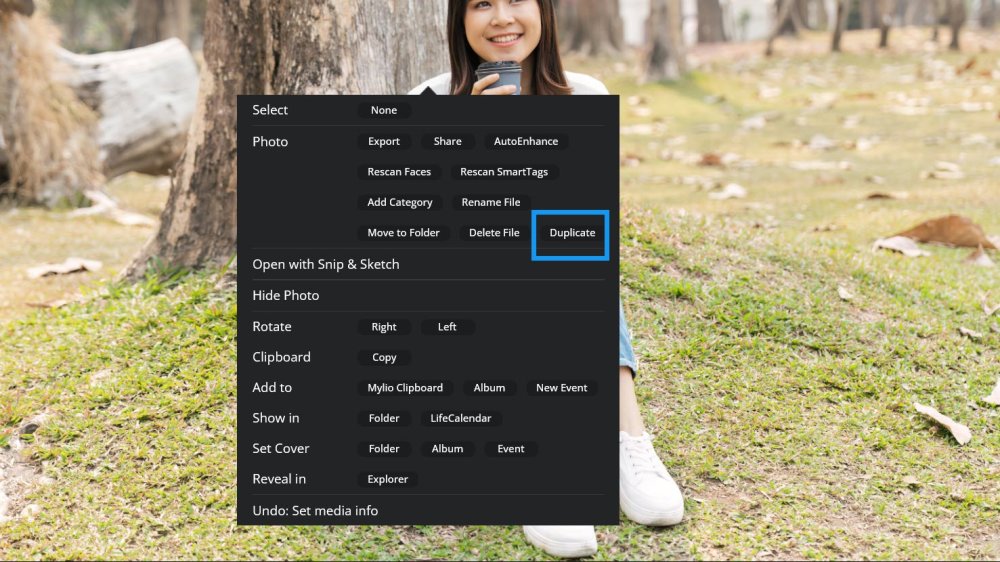Rotate the photo Right
1000x562 pixels.
click(x=383, y=327)
